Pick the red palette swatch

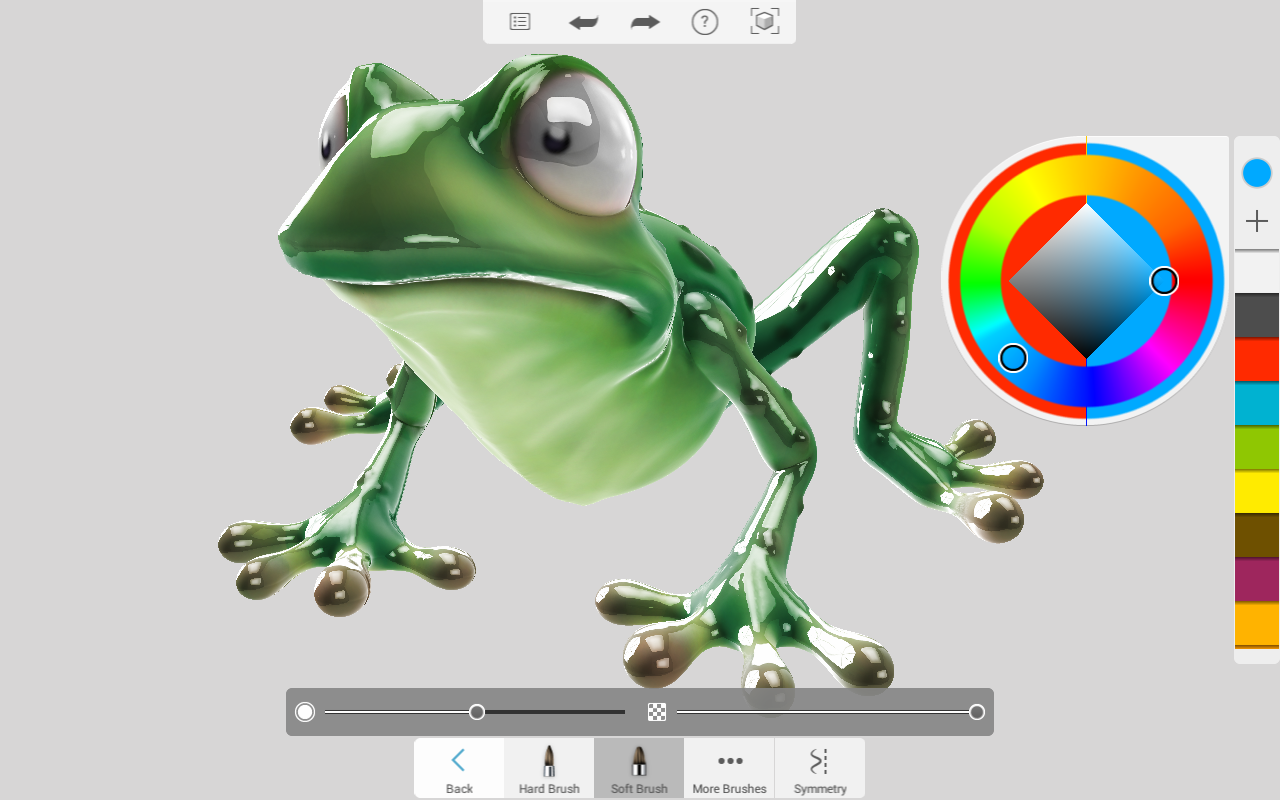(x=1257, y=360)
